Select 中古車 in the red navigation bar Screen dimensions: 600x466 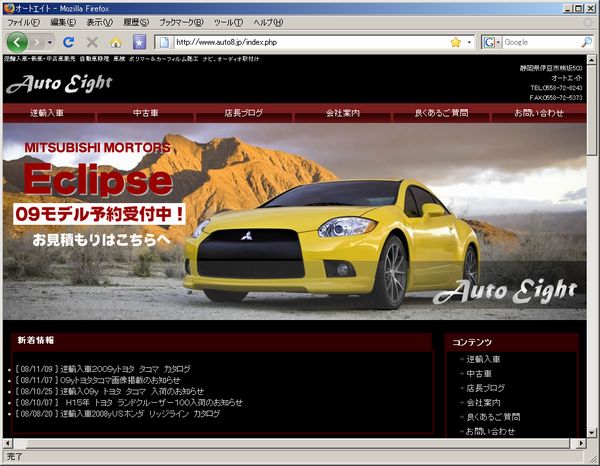[145, 113]
